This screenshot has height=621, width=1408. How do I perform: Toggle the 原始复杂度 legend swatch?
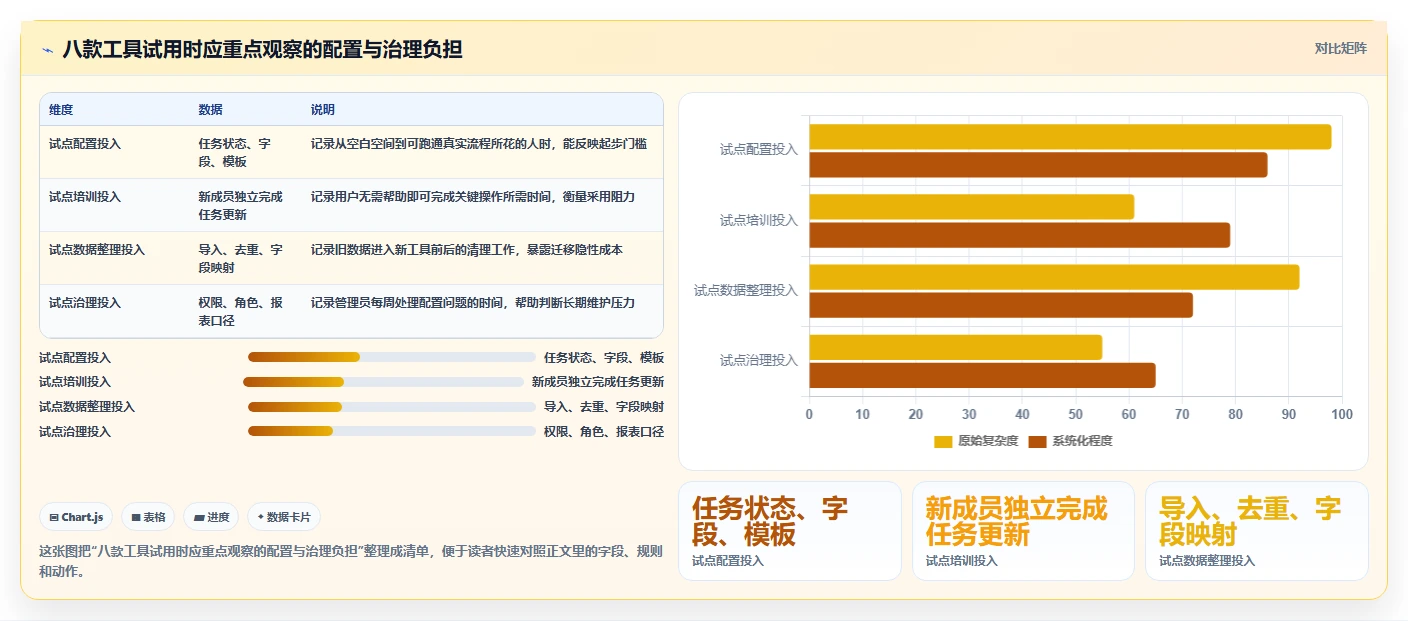(943, 441)
